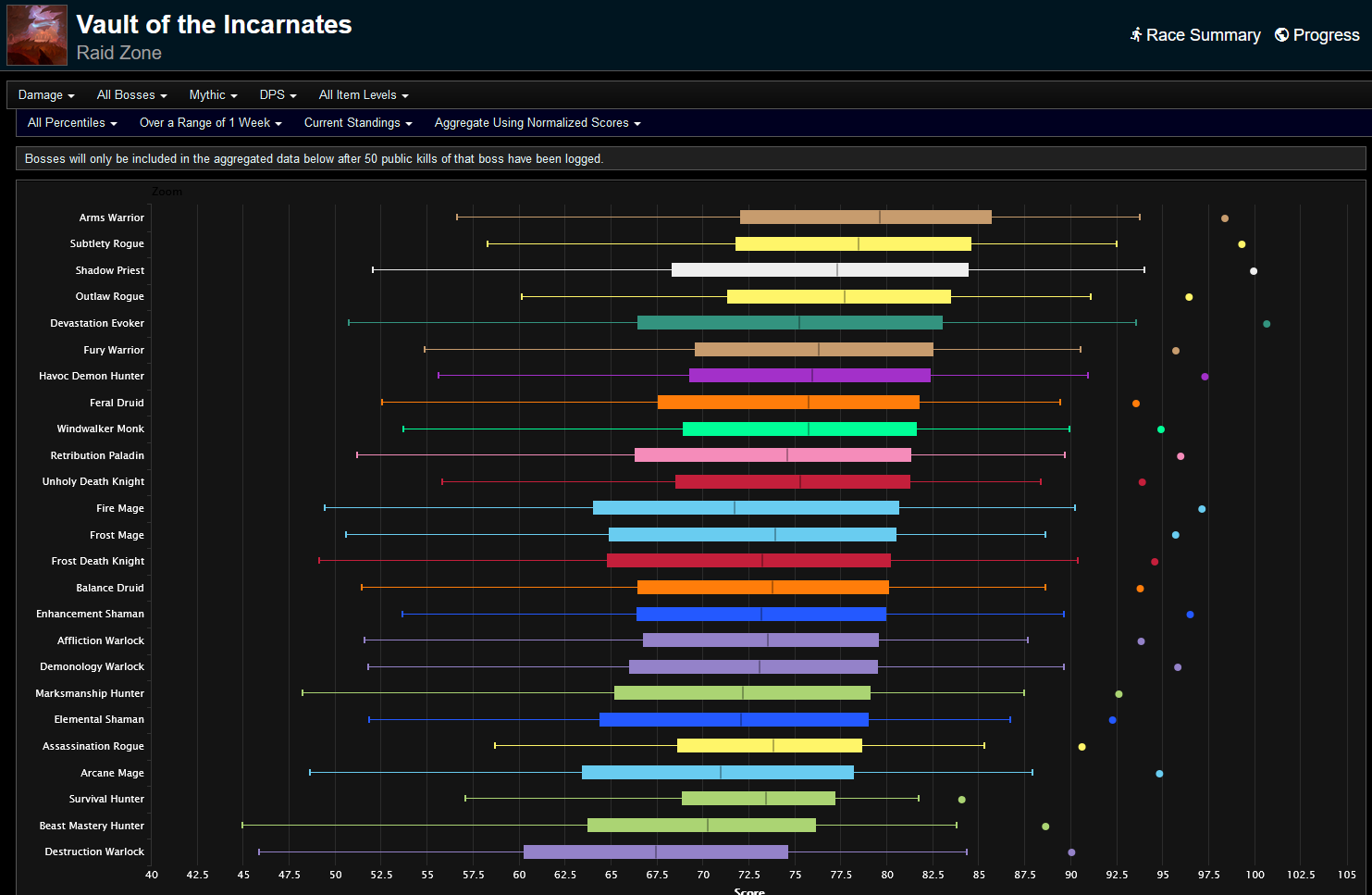Expand the All Bosses dropdown
The height and width of the screenshot is (895, 1372).
131,95
